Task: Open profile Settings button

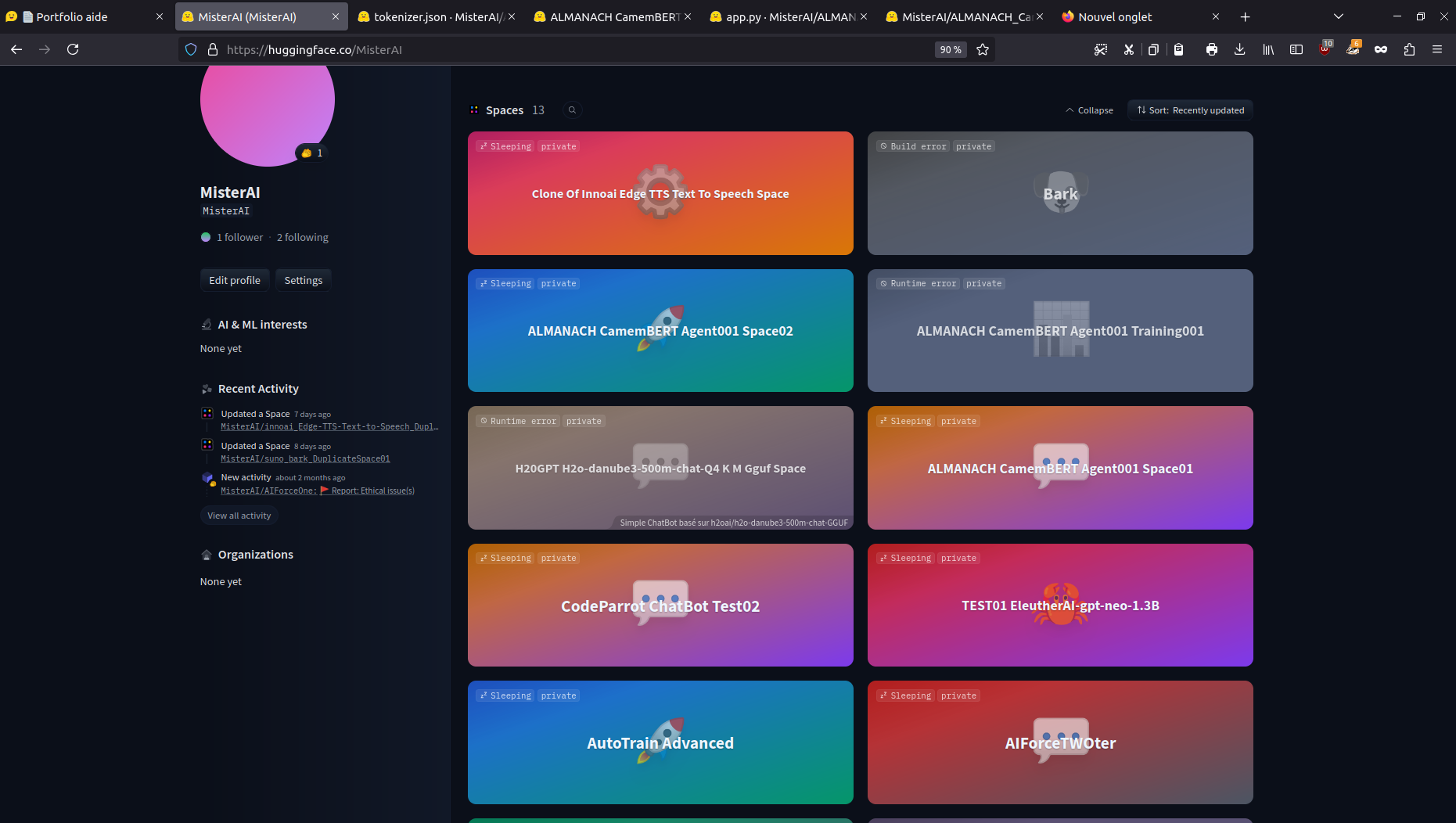Action: coord(304,280)
